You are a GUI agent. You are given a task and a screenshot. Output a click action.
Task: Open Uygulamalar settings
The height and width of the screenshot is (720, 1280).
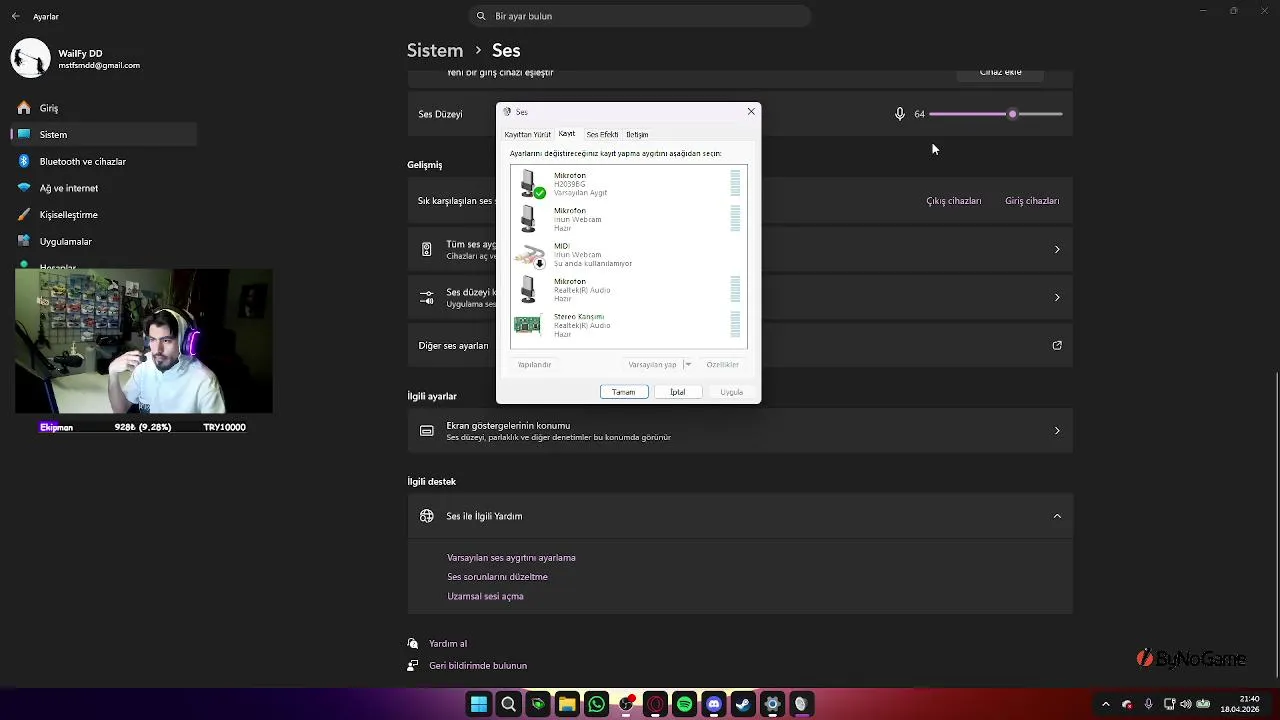click(104, 241)
